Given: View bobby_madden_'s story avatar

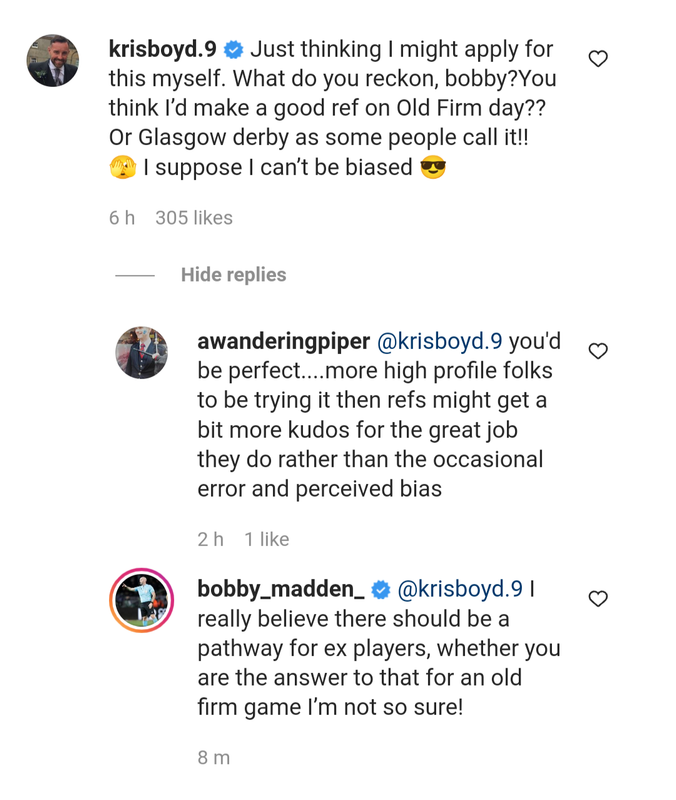Looking at the screenshot, I should coord(141,601).
